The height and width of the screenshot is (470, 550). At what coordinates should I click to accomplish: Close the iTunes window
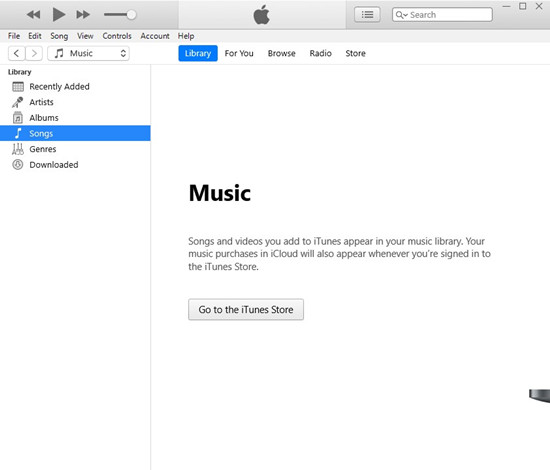click(539, 6)
